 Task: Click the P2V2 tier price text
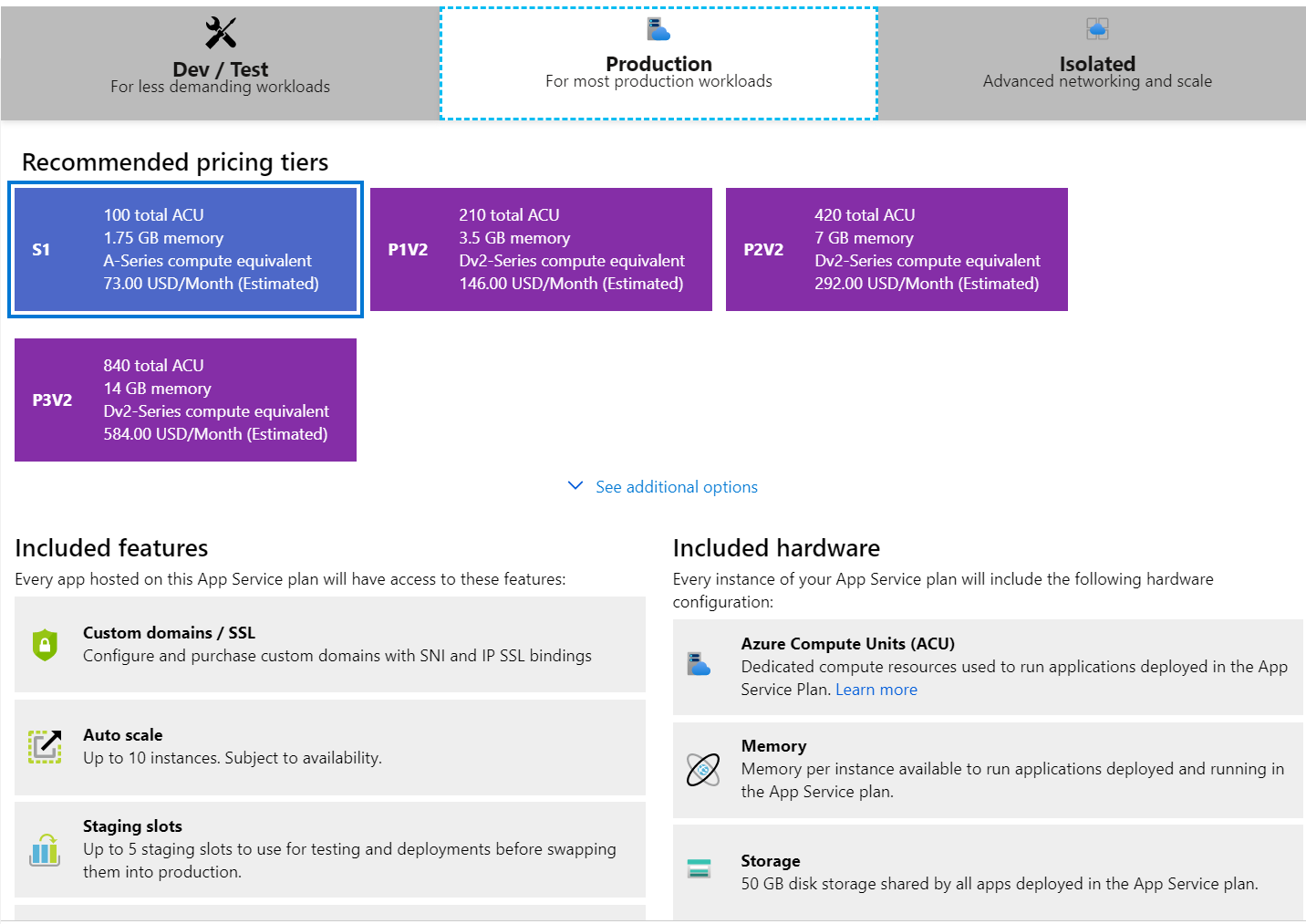[x=928, y=283]
